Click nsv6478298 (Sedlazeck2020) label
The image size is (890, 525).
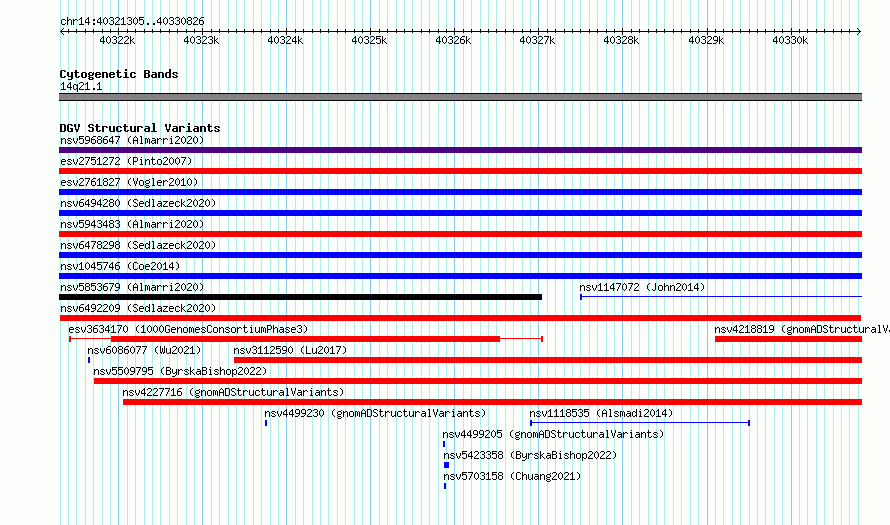pyautogui.click(x=138, y=245)
